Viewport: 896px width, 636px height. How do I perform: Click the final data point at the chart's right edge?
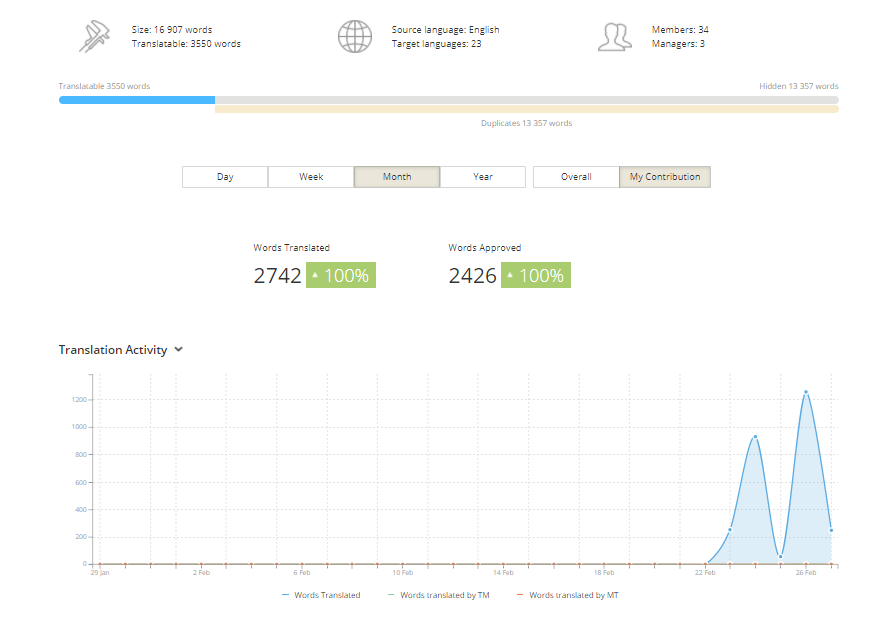(x=831, y=530)
